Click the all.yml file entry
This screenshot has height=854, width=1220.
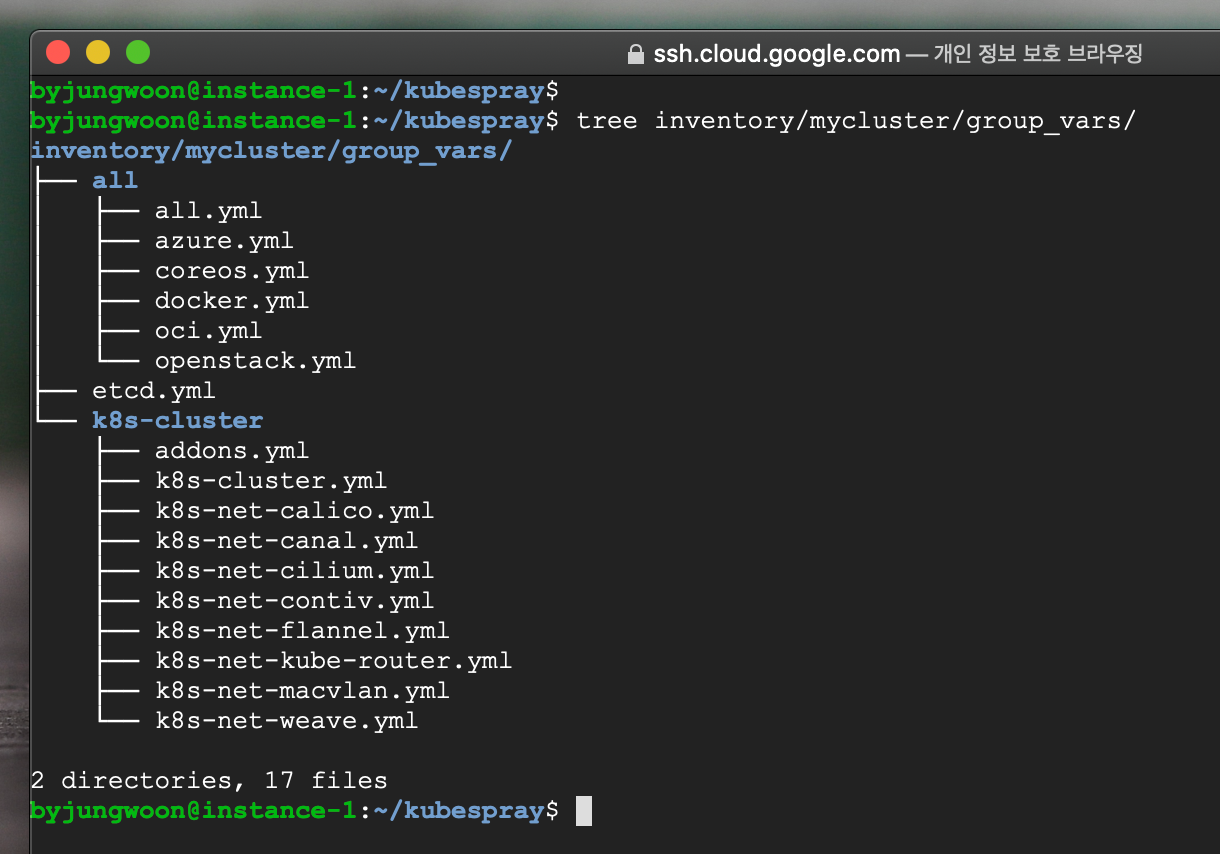[208, 211]
